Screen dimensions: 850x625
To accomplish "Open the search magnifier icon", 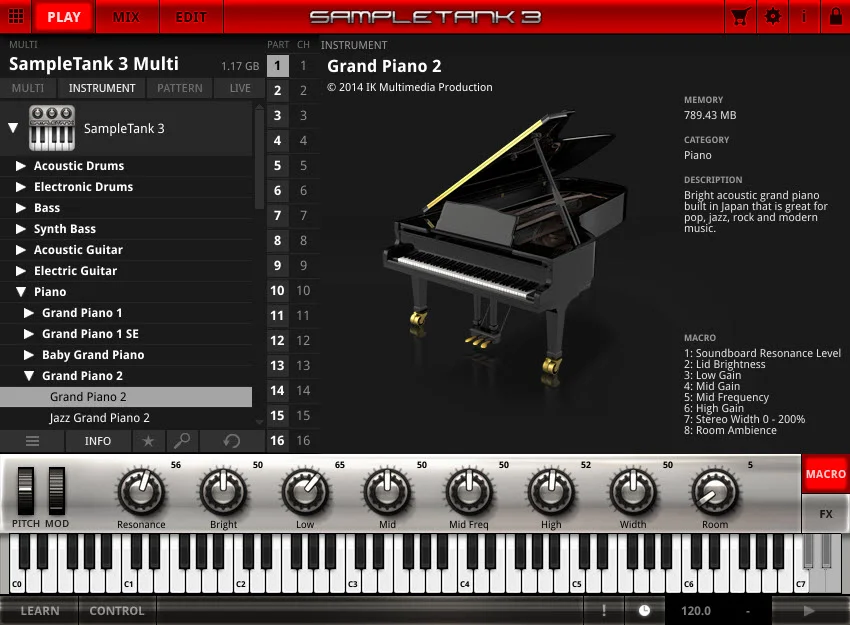I will tap(182, 441).
